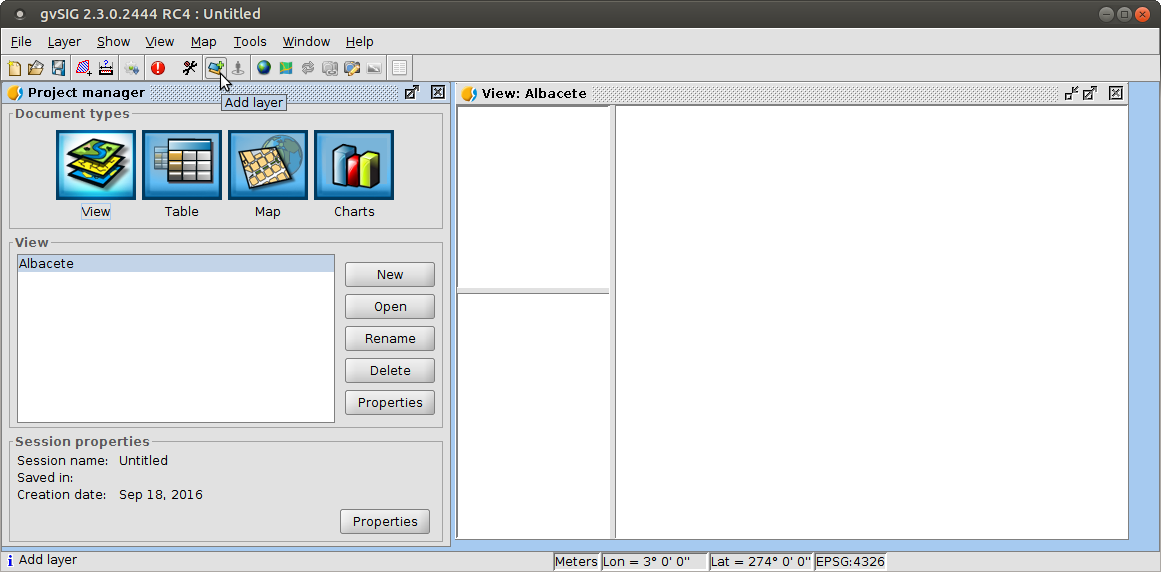Click the Save project floppy icon
The image size is (1161, 572).
58,68
